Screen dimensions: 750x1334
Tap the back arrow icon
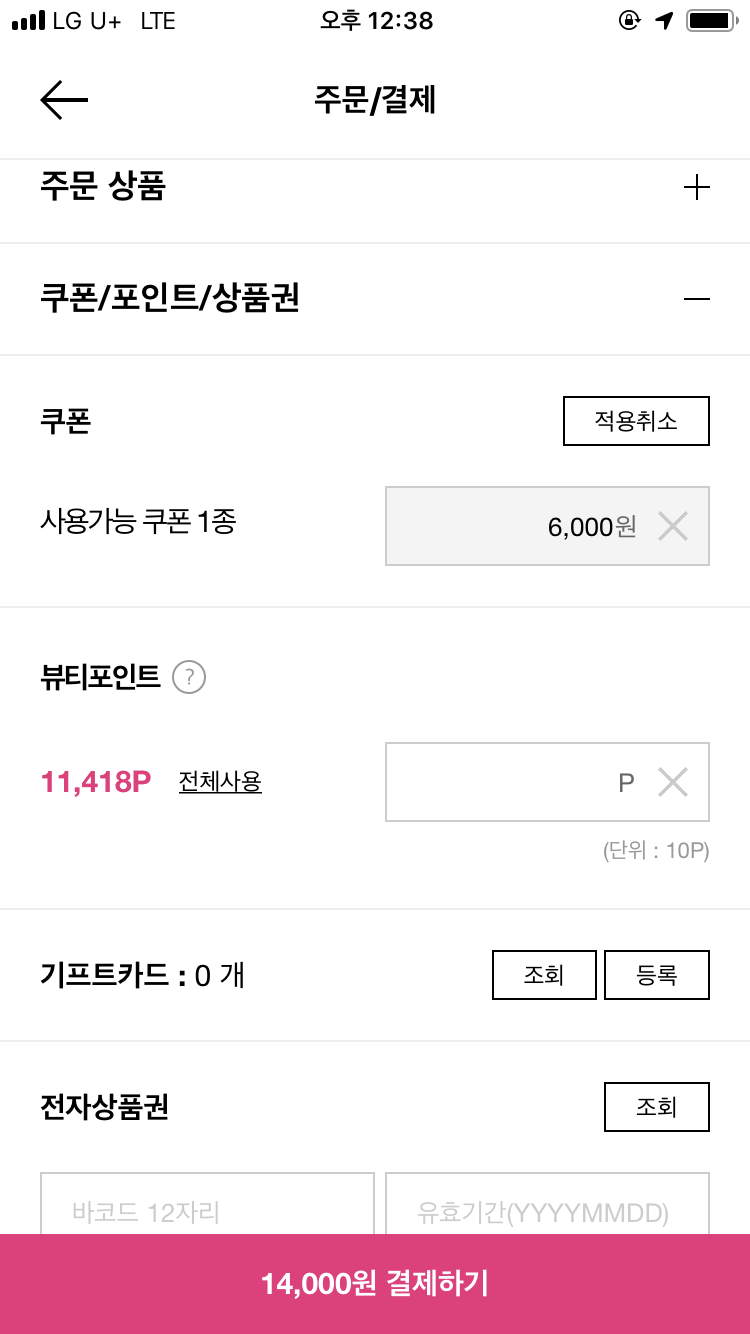point(64,100)
